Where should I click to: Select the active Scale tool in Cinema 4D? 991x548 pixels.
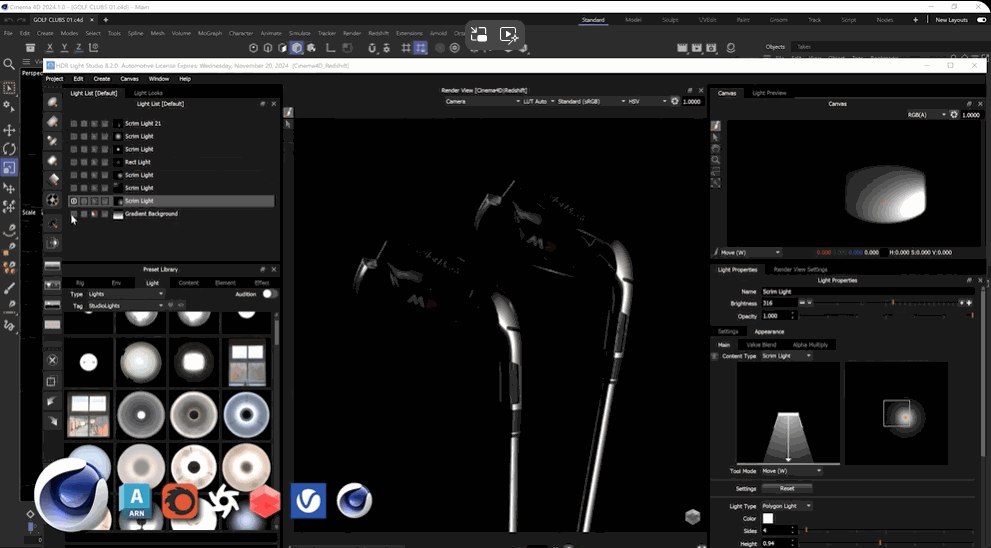9,168
